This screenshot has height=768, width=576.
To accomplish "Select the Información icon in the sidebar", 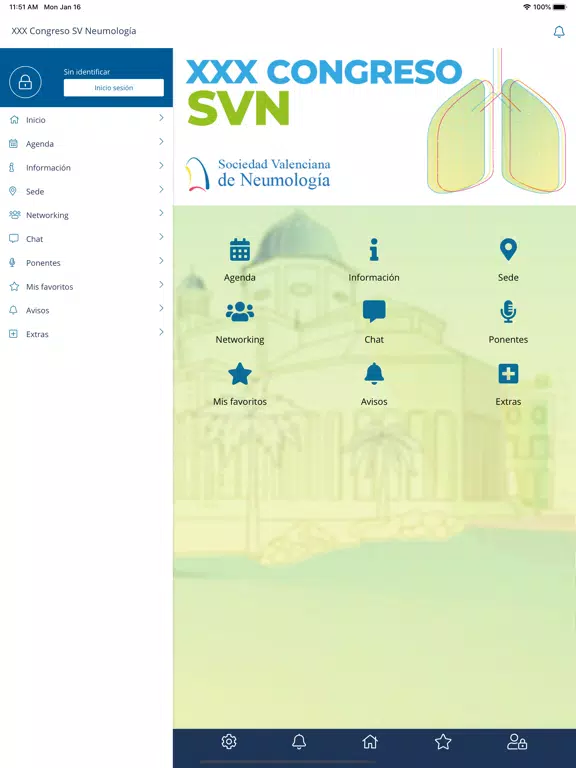I will [12, 168].
